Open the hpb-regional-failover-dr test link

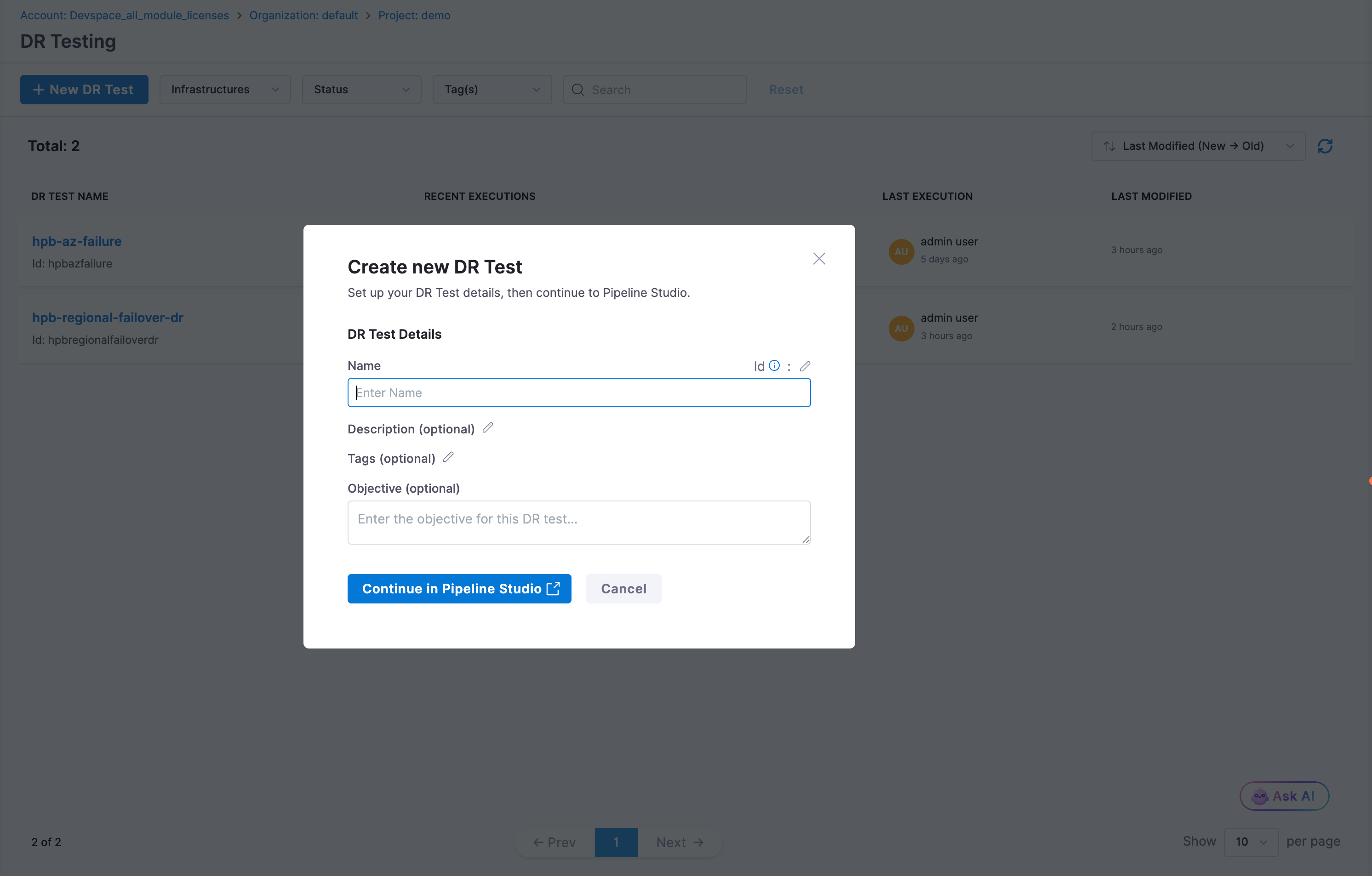click(x=108, y=317)
